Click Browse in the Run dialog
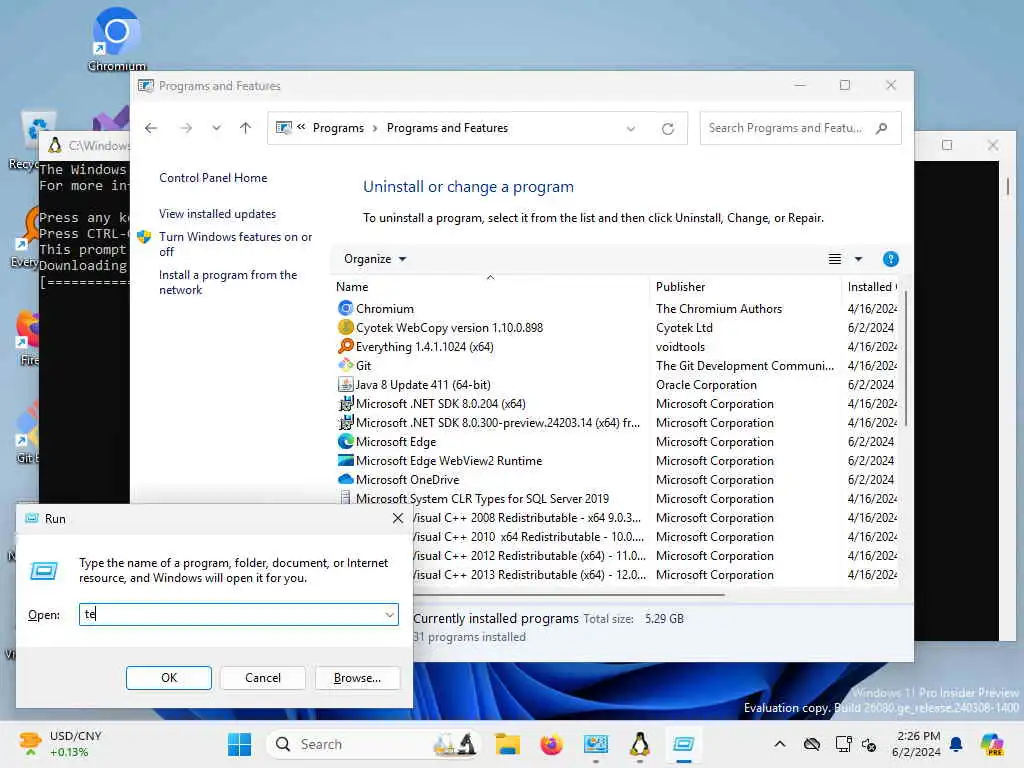Screen dimensions: 1024x768 357,678
